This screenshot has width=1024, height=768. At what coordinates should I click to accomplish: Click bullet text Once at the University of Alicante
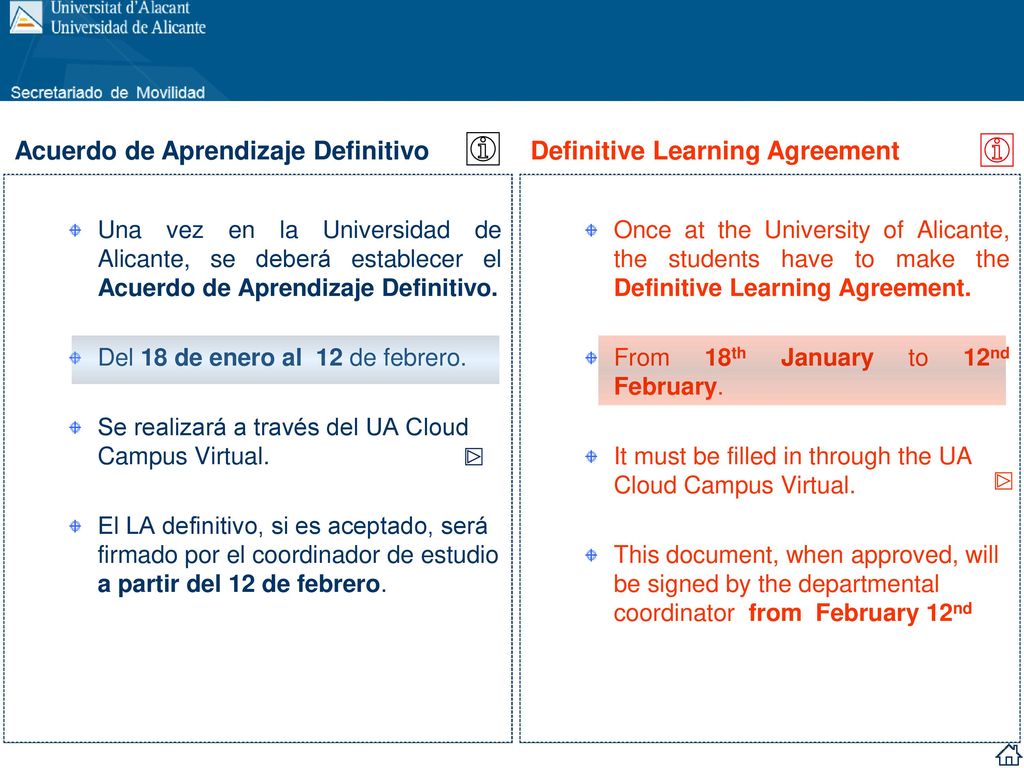(x=811, y=231)
